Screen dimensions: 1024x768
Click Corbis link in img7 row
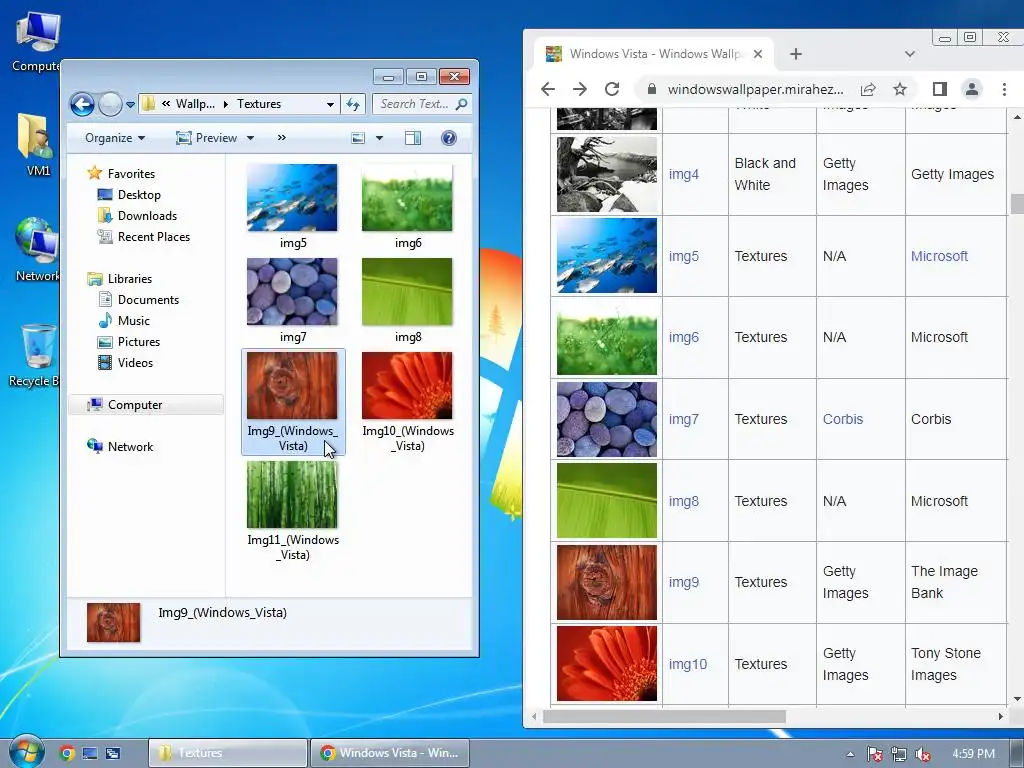click(843, 419)
